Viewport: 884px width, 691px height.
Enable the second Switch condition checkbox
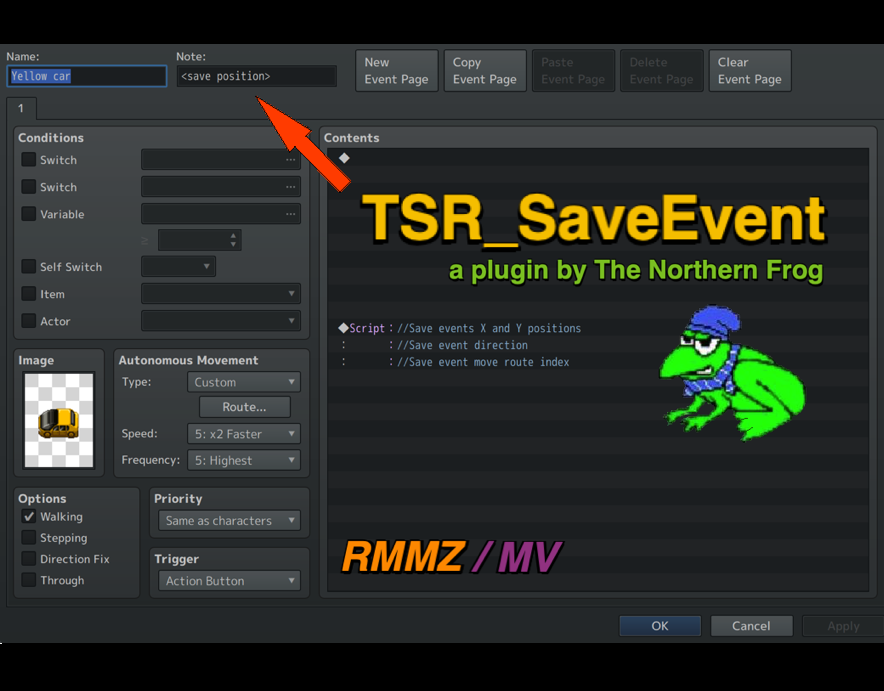point(28,187)
